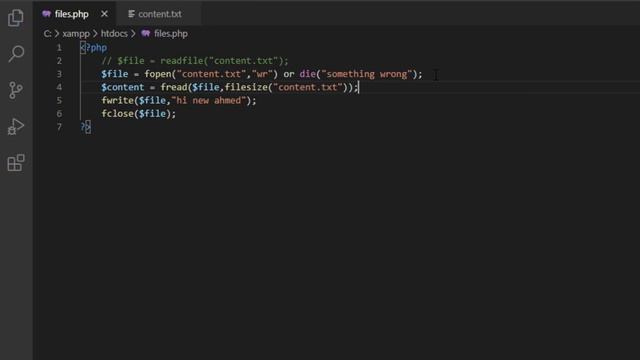The width and height of the screenshot is (640, 360).
Task: Click the $content variable on line 4
Action: coord(122,87)
